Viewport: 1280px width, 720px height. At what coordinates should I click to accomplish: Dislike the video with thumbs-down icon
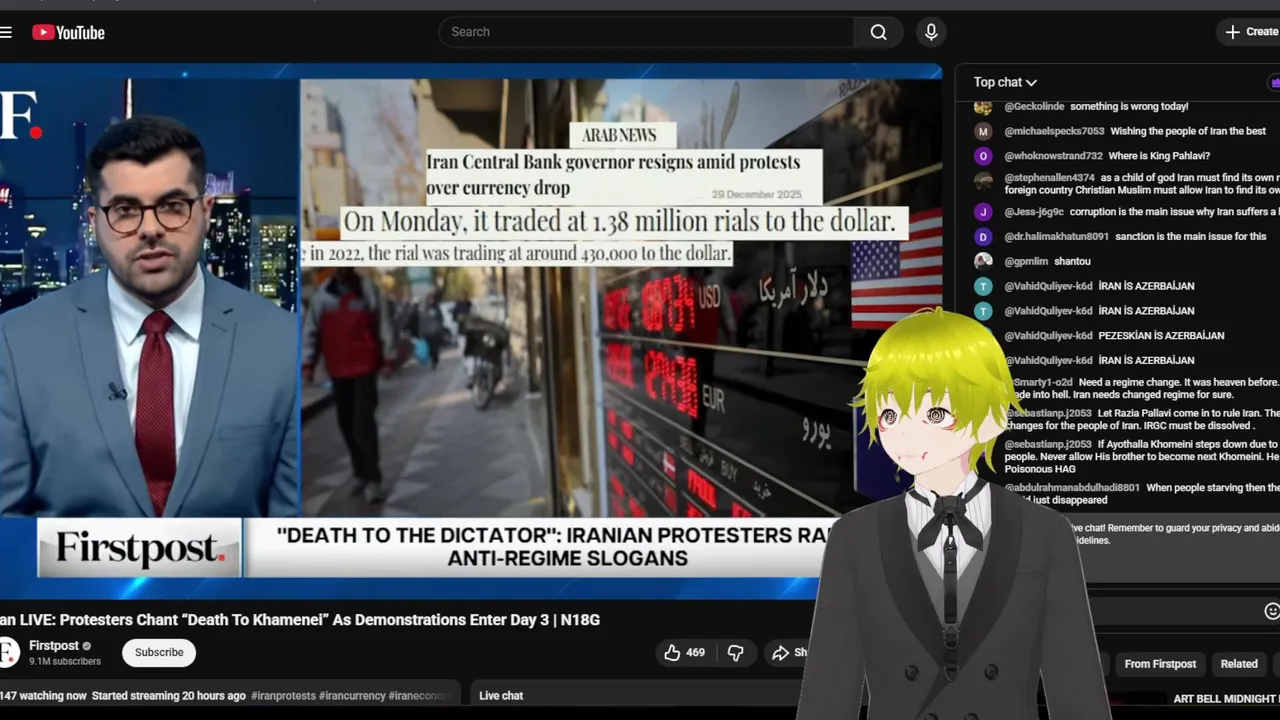click(736, 652)
